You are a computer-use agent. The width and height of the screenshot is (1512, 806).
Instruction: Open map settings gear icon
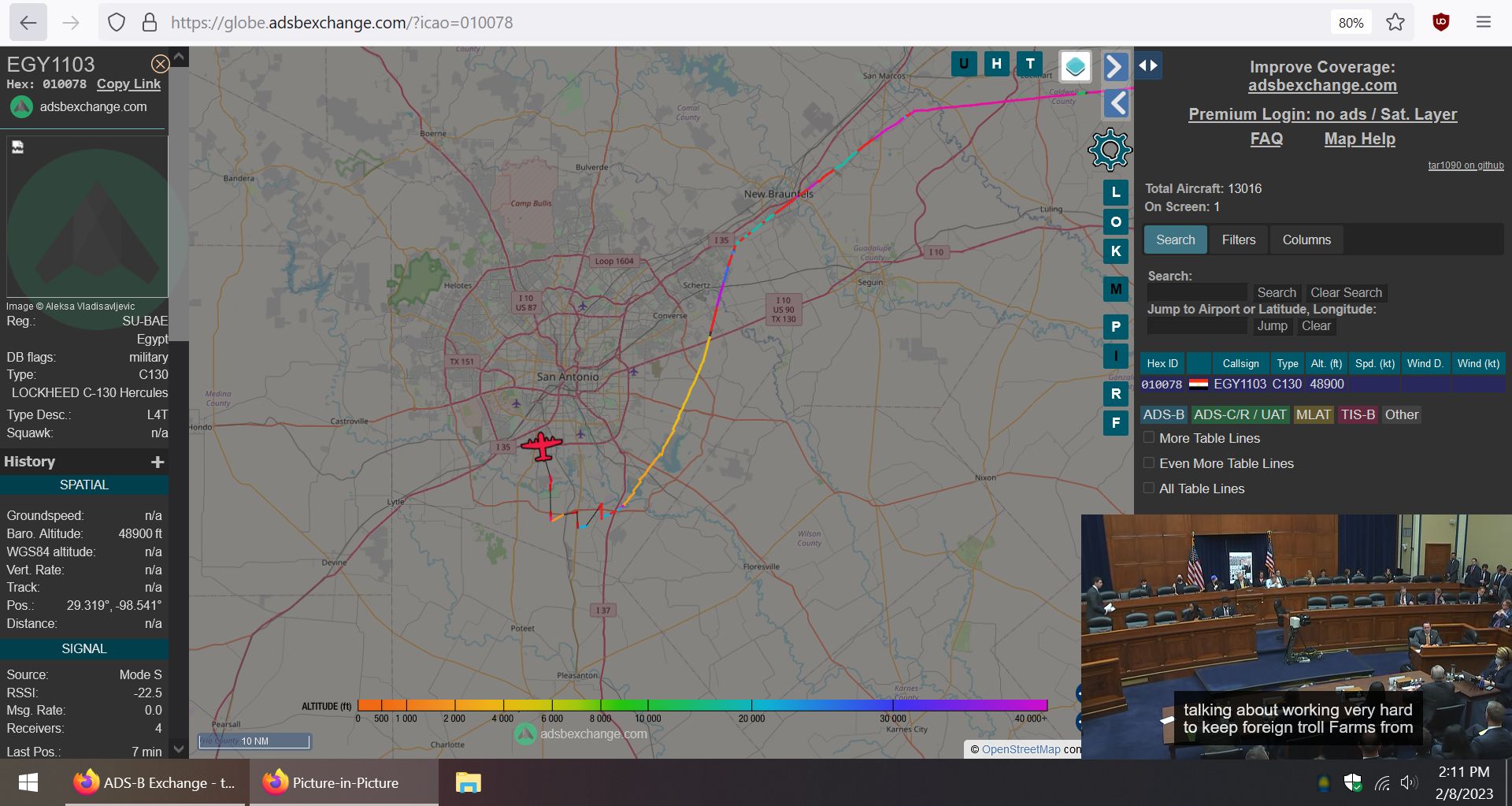(1110, 150)
